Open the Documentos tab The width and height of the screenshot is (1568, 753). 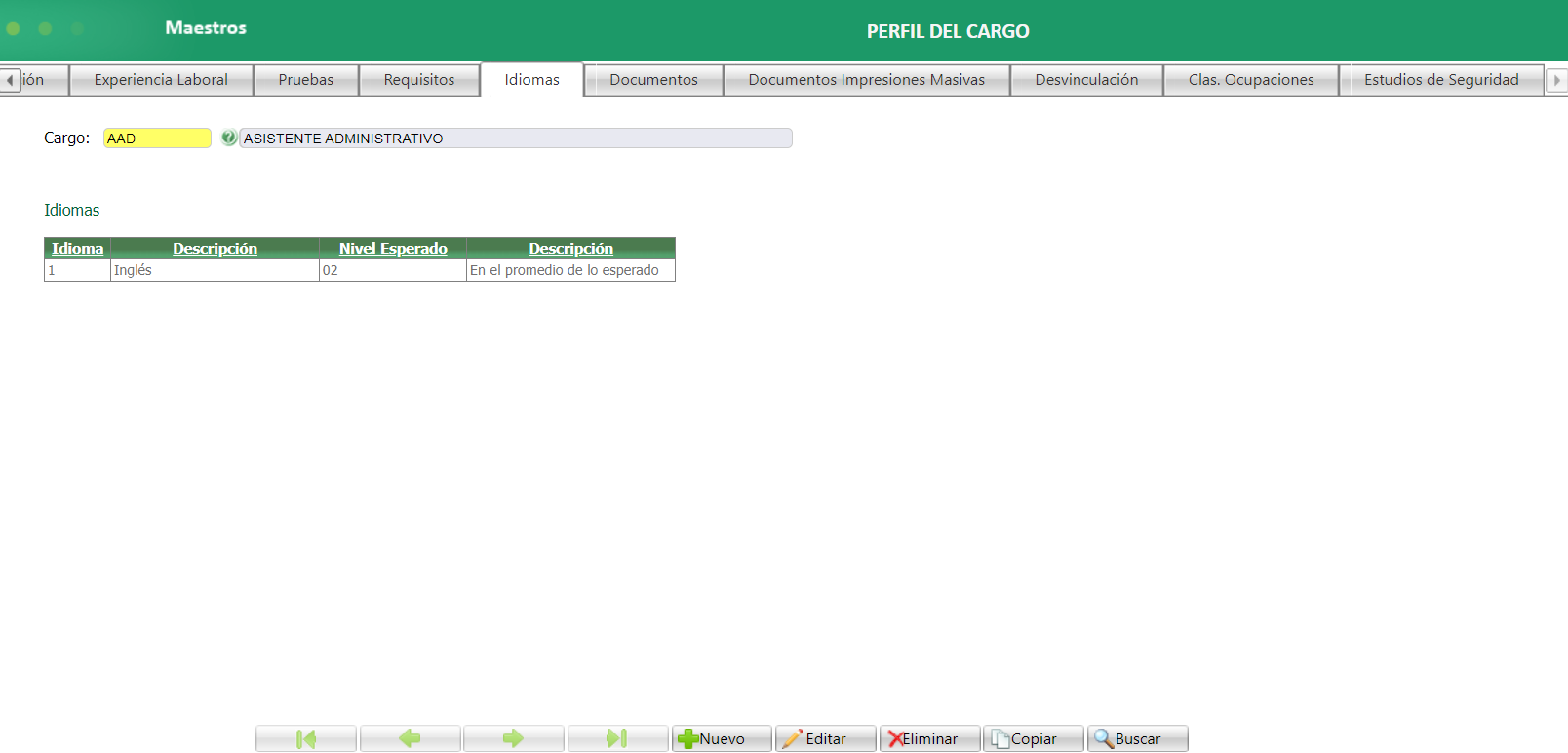coord(654,80)
